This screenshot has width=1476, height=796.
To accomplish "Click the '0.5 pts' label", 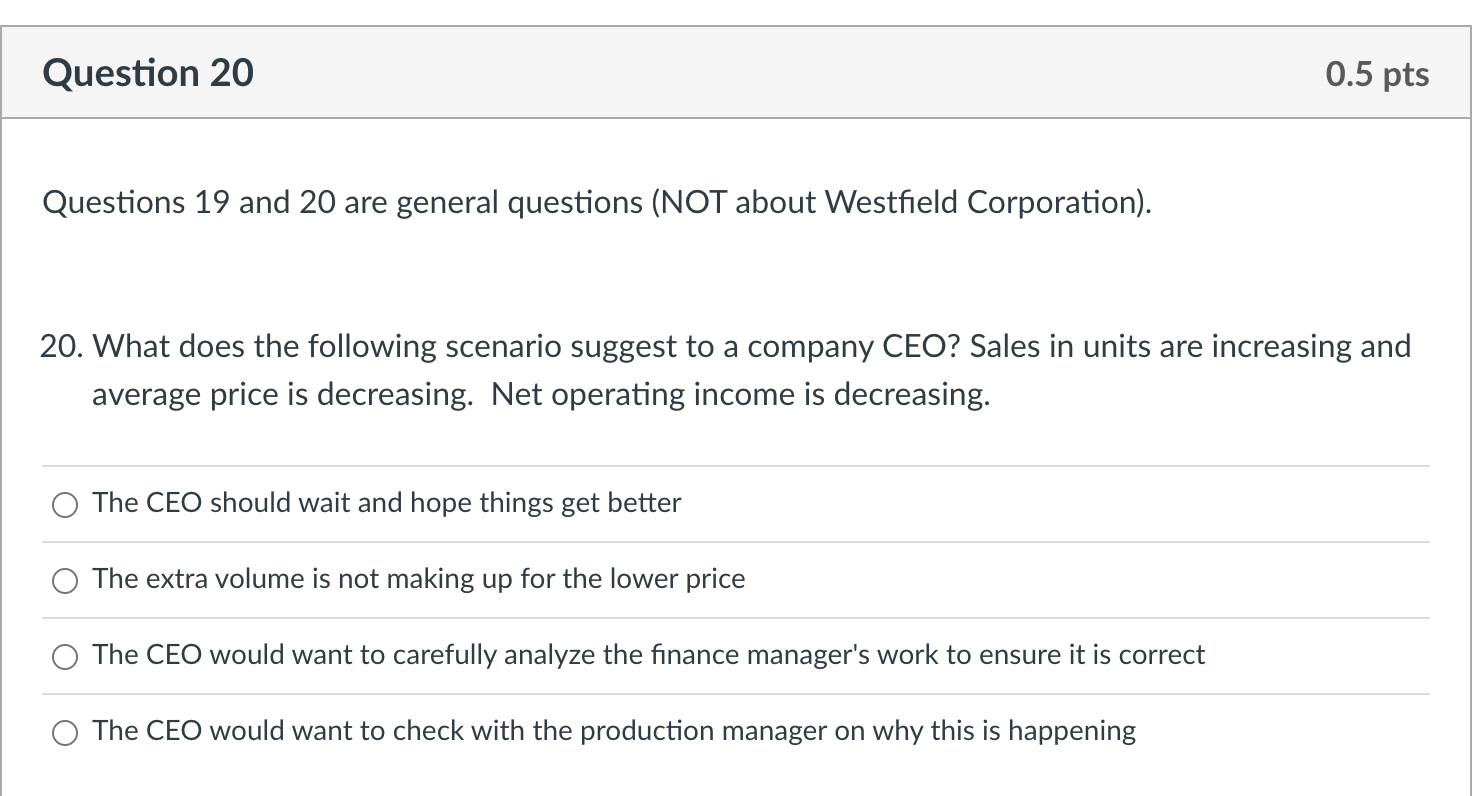I will 1377,71.
